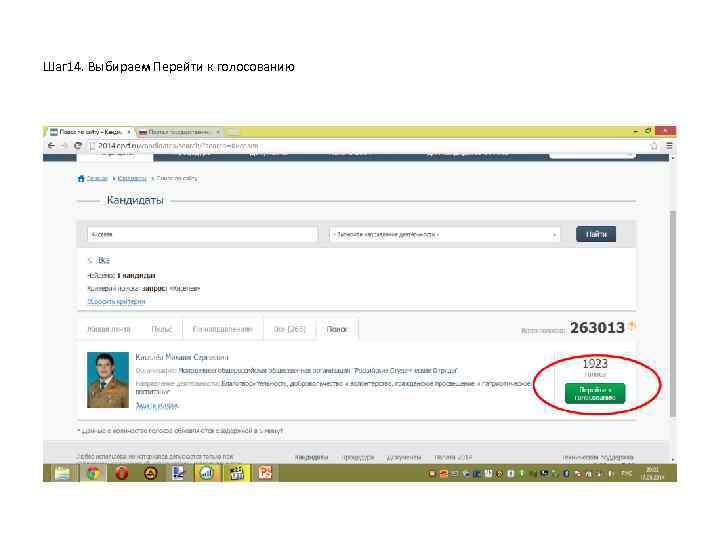Bookmark page with the star icon
Viewport: 720px width, 540px height.
[x=654, y=146]
